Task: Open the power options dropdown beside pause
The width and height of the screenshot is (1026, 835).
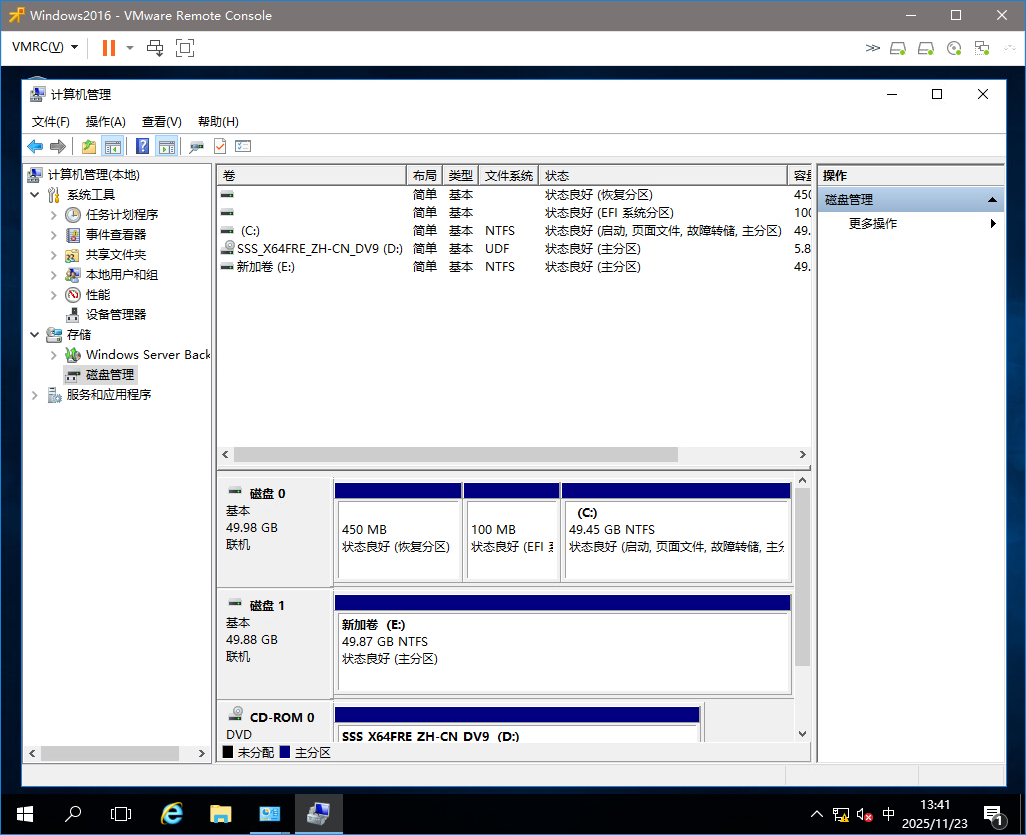Action: point(130,48)
